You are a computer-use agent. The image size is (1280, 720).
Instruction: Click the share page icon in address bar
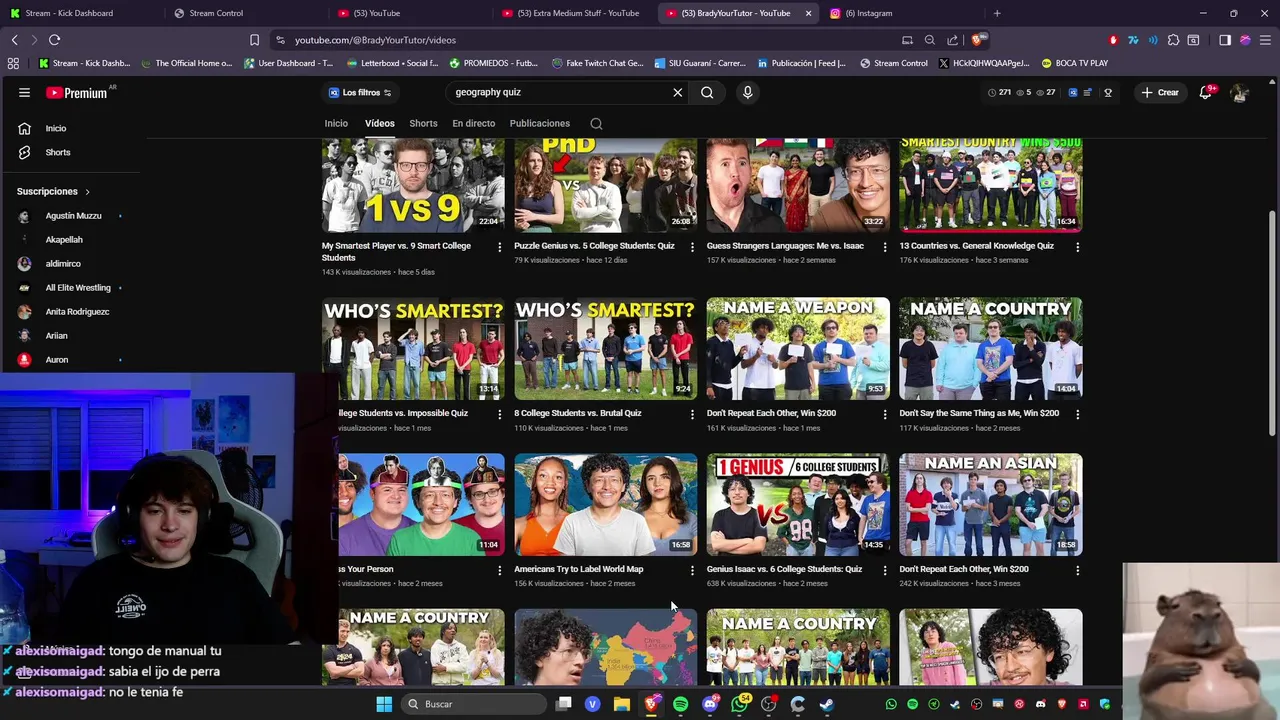(x=952, y=40)
